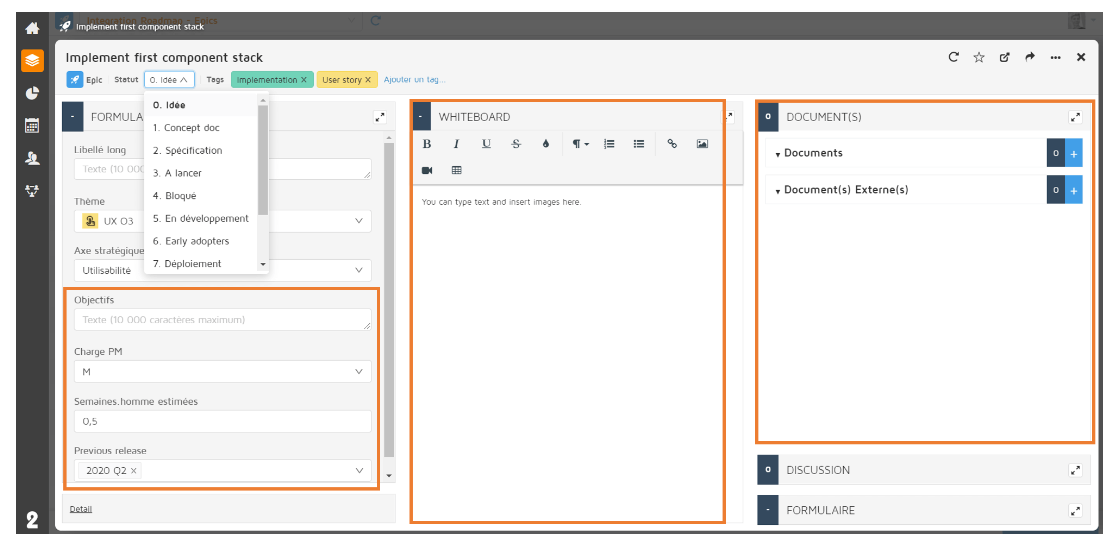Click the Objectifs text field
The image size is (1120, 547).
click(x=222, y=320)
